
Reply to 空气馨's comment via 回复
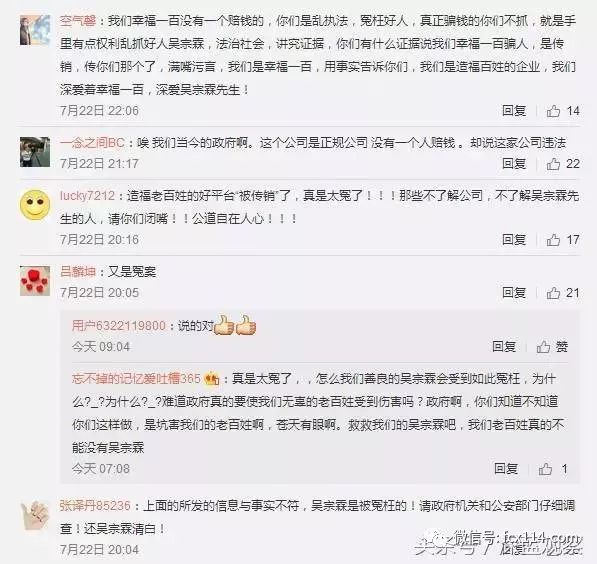click(514, 111)
